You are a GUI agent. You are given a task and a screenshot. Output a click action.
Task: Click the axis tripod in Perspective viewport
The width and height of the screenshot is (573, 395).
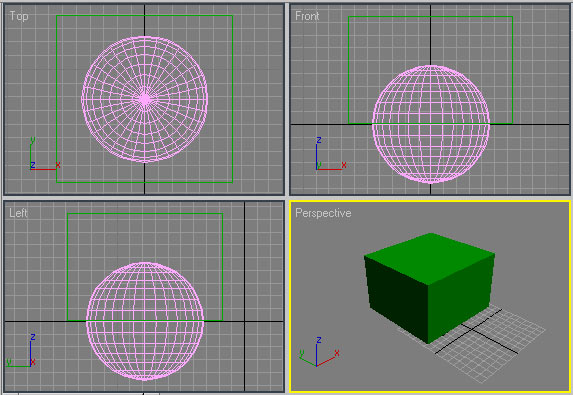319,352
